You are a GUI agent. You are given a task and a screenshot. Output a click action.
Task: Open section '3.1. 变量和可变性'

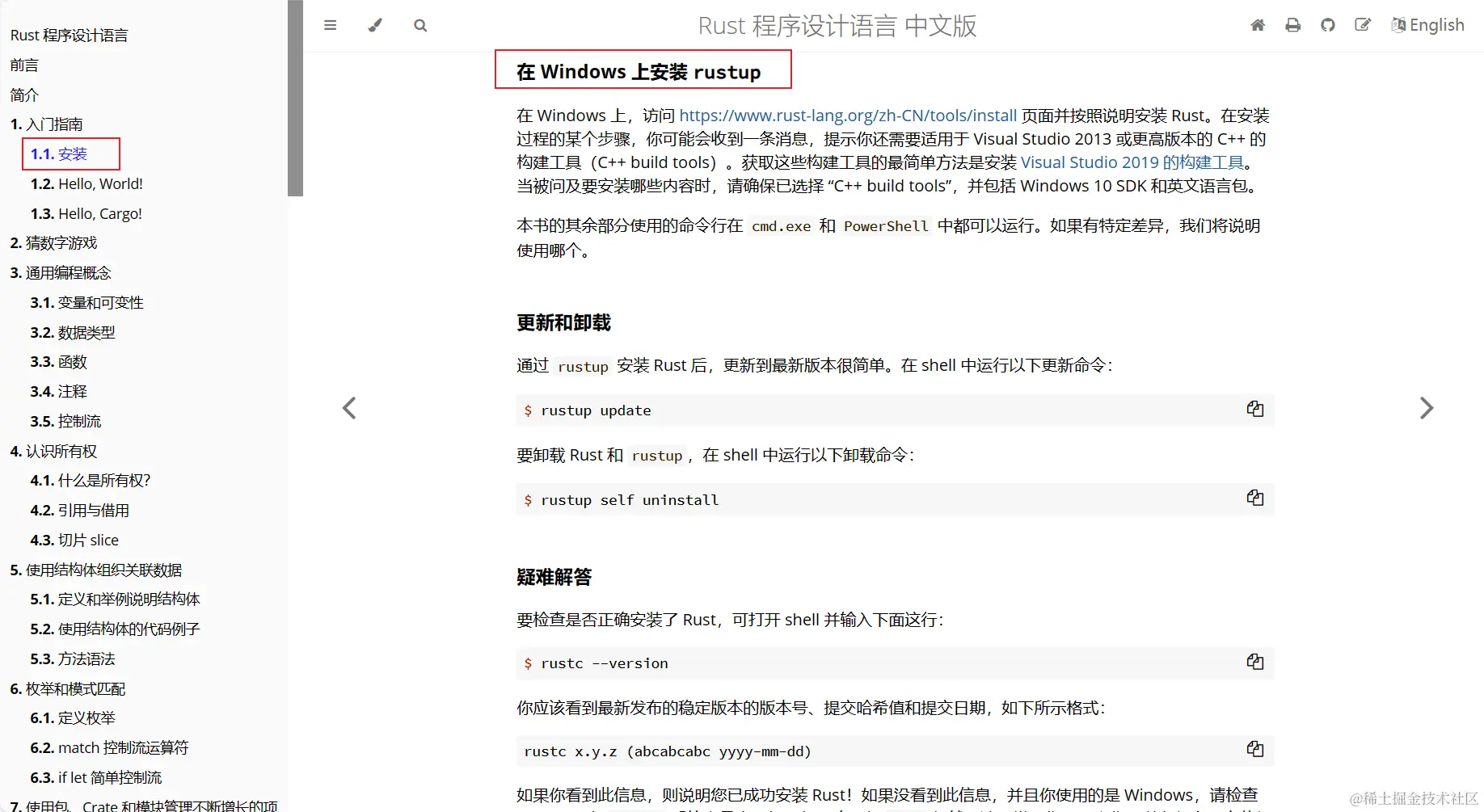(x=86, y=303)
